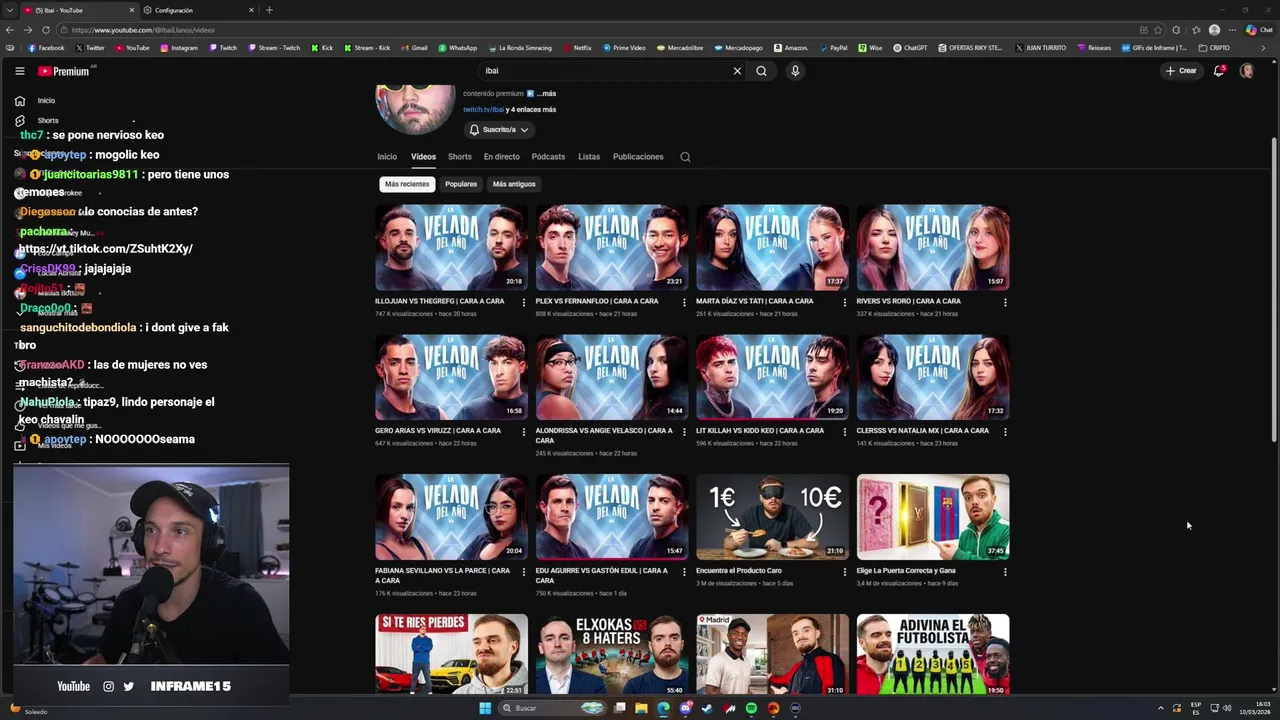
Task: Open the twitch.tv/ibai channel link
Action: [x=483, y=109]
